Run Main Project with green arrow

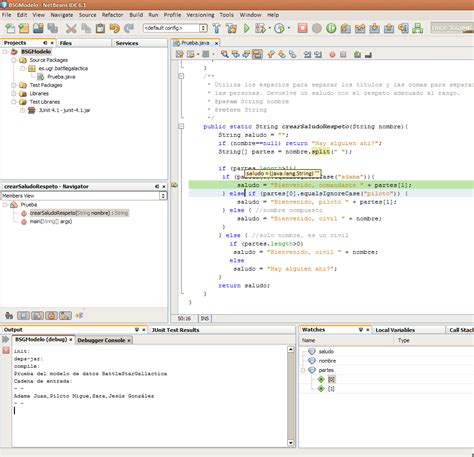click(x=247, y=28)
